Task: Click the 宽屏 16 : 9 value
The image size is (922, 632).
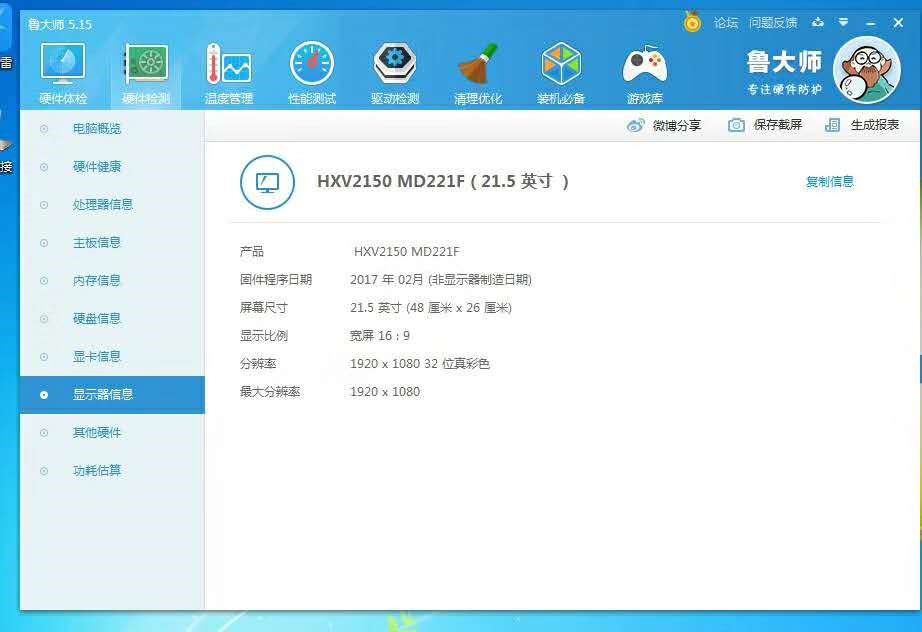Action: 380,336
